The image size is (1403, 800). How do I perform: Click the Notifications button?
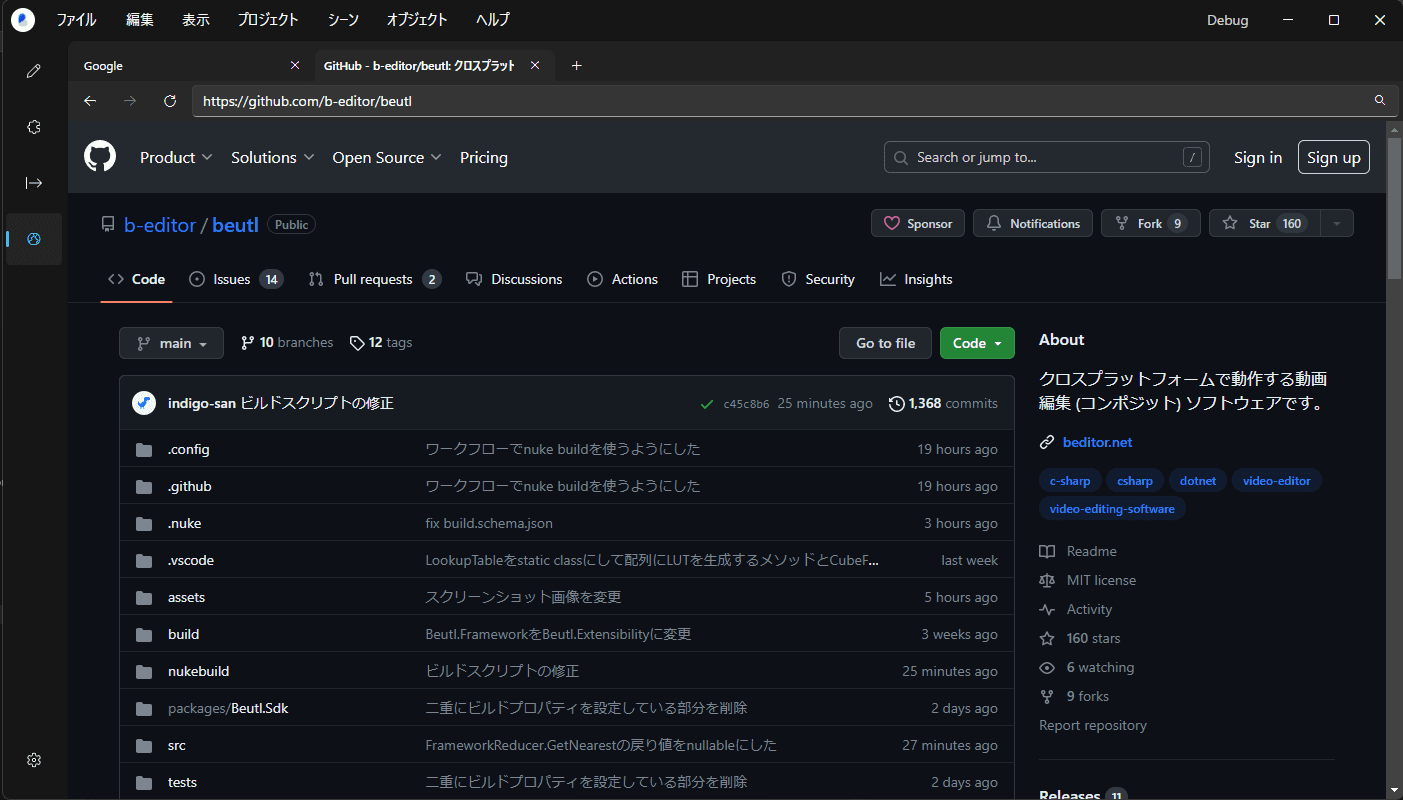tap(1033, 223)
